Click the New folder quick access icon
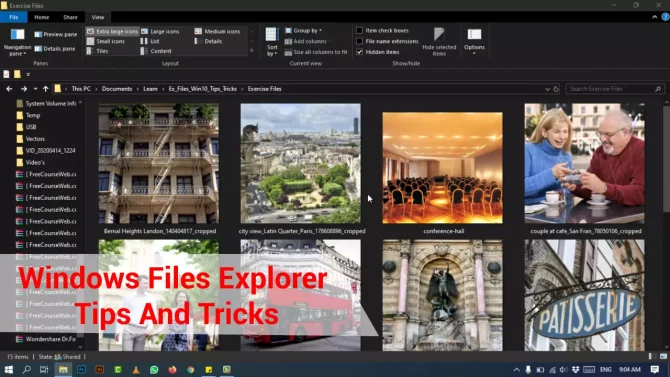The height and width of the screenshot is (377, 670). click(x=17, y=74)
